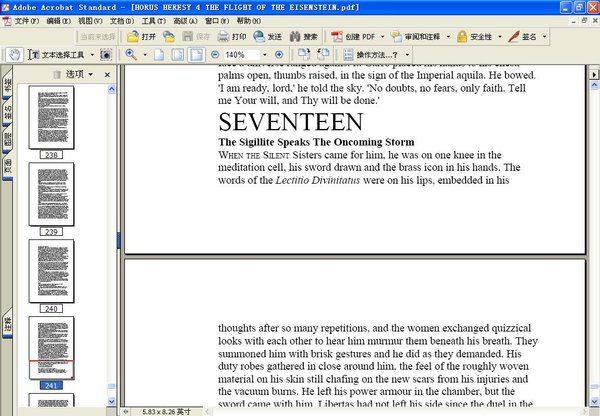600x416 pixels.
Task: Click the Search (搜索) binoculars button
Action: coord(303,36)
